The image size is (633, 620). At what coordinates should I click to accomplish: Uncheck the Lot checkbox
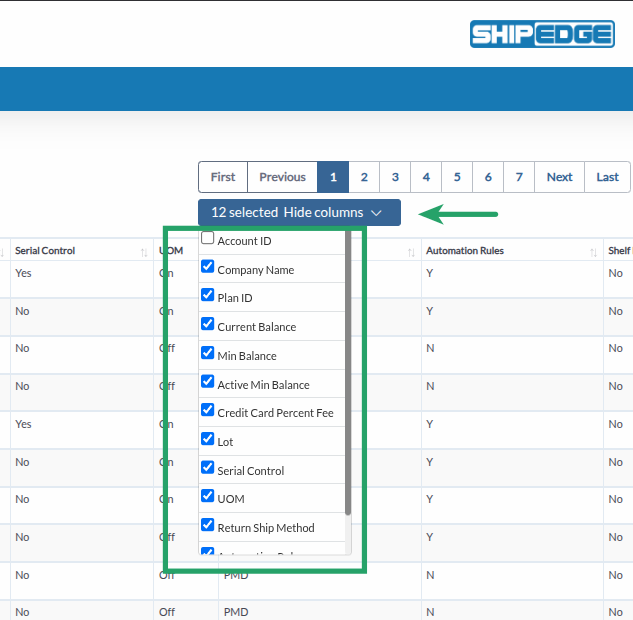tap(208, 438)
